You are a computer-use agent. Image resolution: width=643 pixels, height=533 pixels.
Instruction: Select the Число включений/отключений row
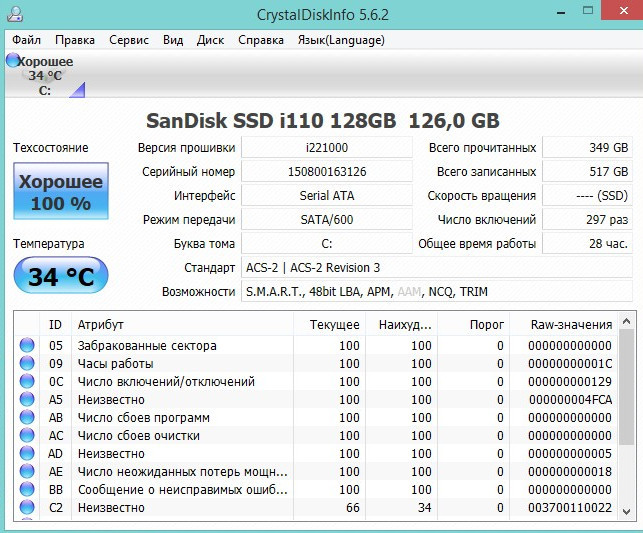(316, 381)
